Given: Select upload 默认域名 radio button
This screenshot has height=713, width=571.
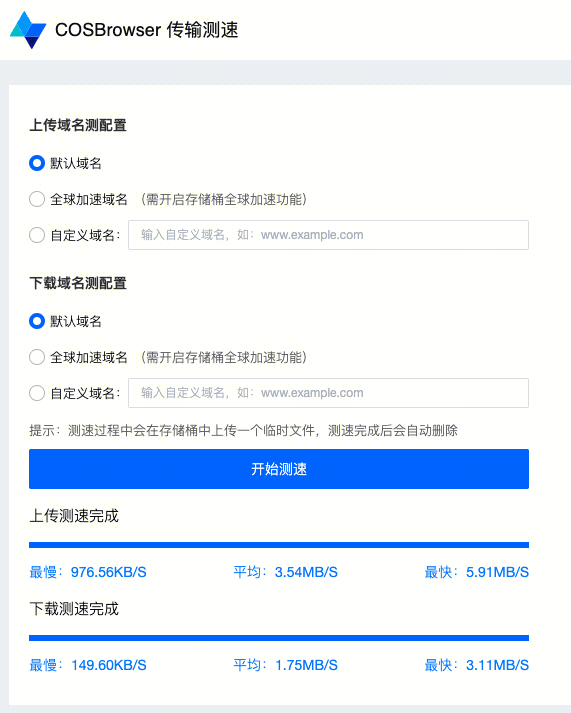Looking at the screenshot, I should 37,163.
